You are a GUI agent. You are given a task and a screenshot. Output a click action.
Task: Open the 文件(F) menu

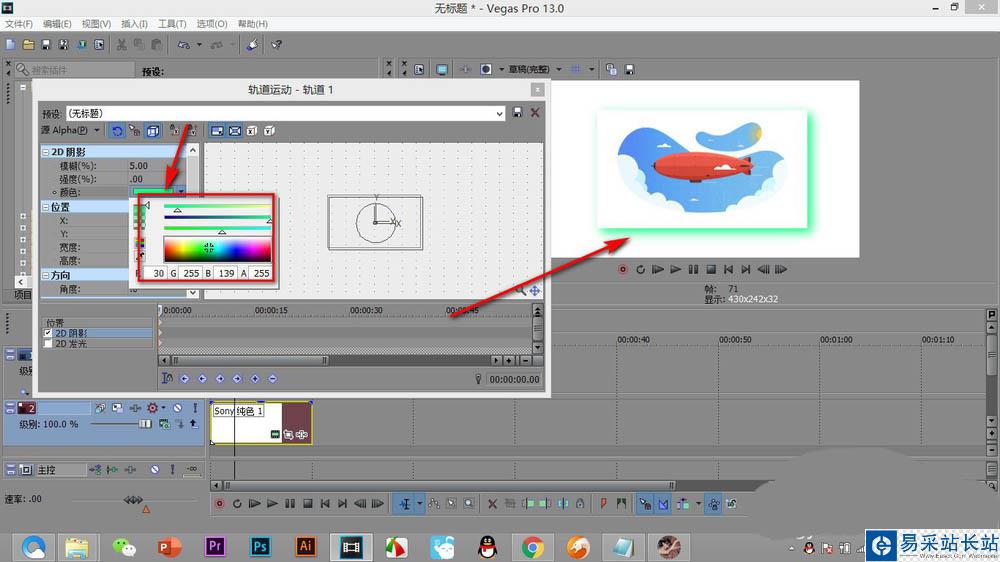click(18, 24)
